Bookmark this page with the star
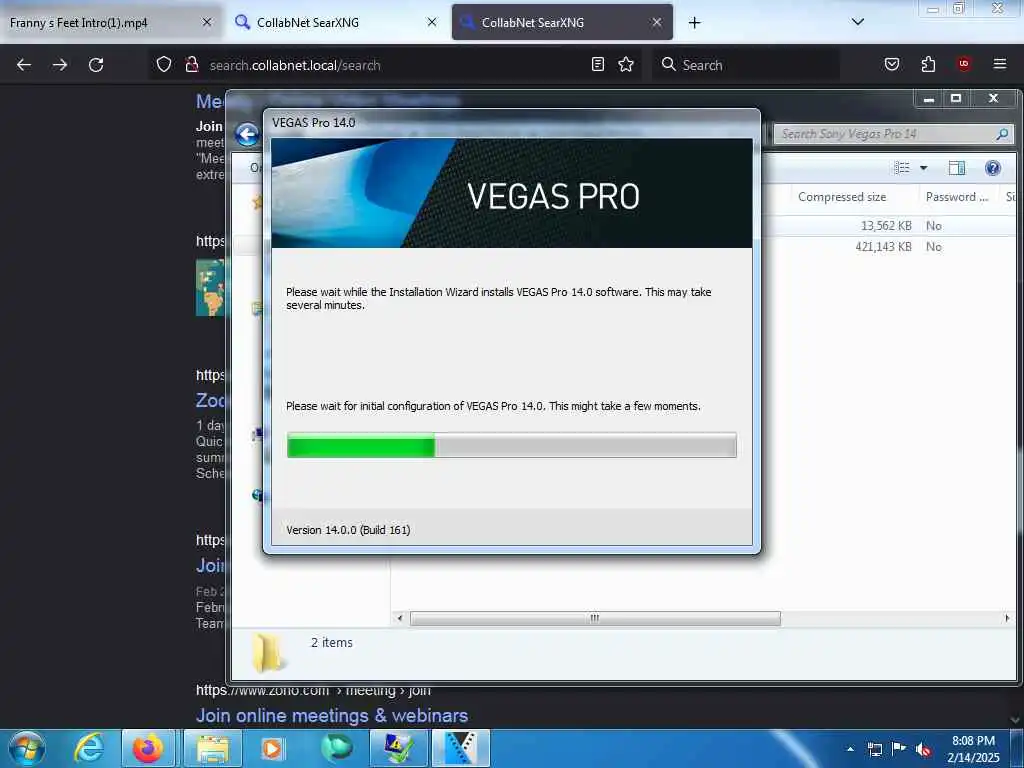Viewport: 1024px width, 768px height. click(626, 64)
